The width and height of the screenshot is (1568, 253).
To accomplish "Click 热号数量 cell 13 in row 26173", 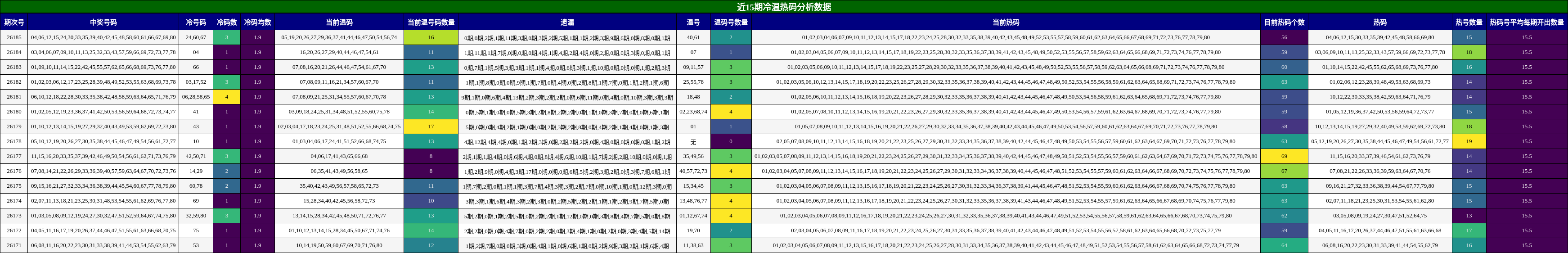I will pyautogui.click(x=1469, y=216).
